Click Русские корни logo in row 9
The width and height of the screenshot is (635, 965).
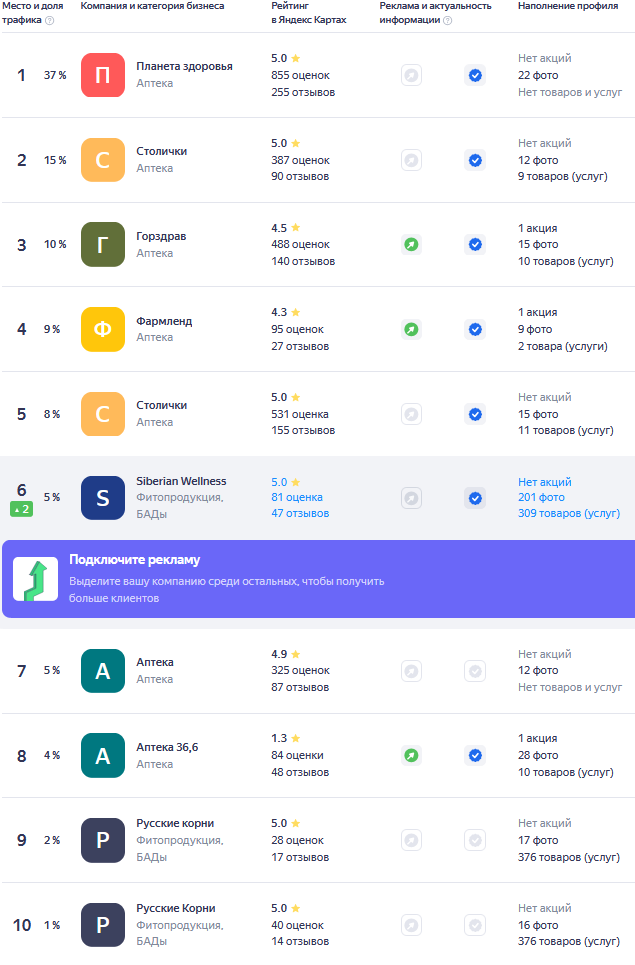(103, 840)
